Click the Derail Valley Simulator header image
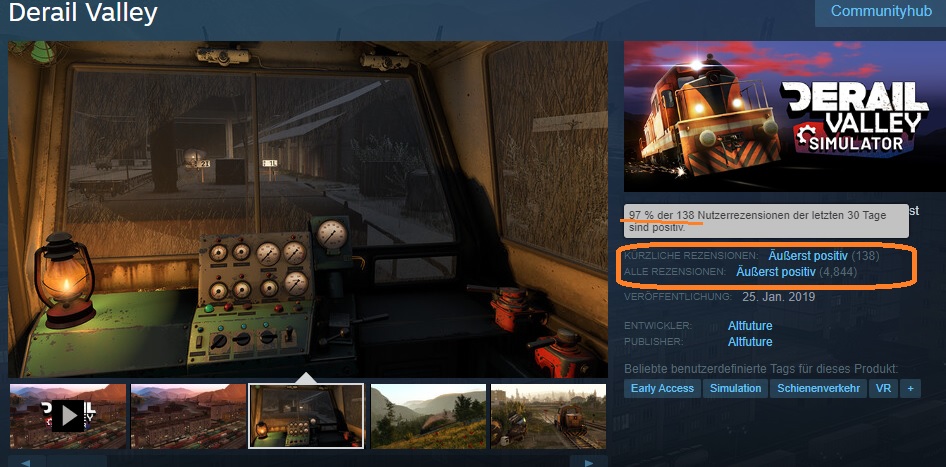This screenshot has width=946, height=467. (x=785, y=116)
